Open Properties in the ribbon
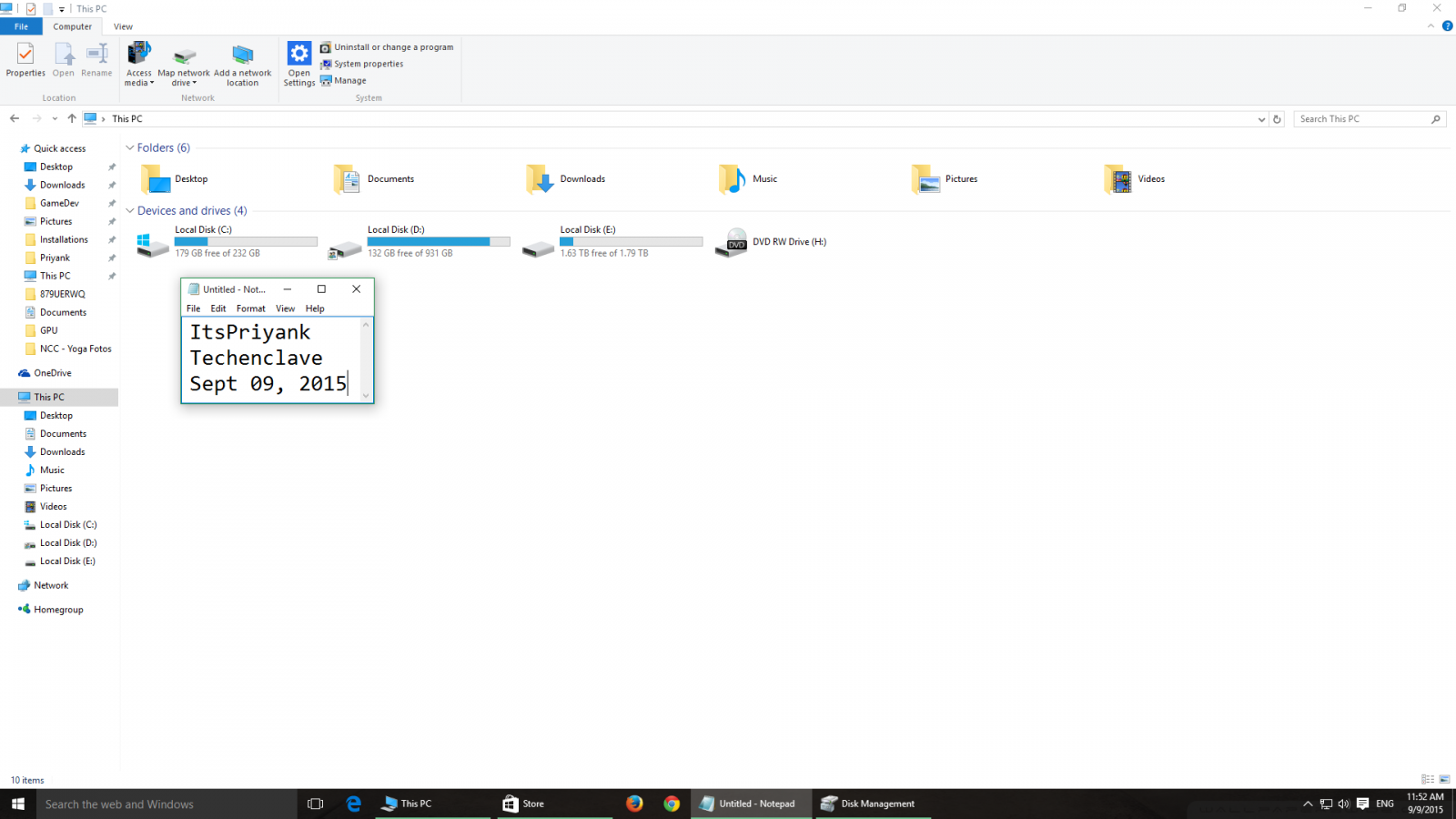1456x819 pixels. pos(25,61)
